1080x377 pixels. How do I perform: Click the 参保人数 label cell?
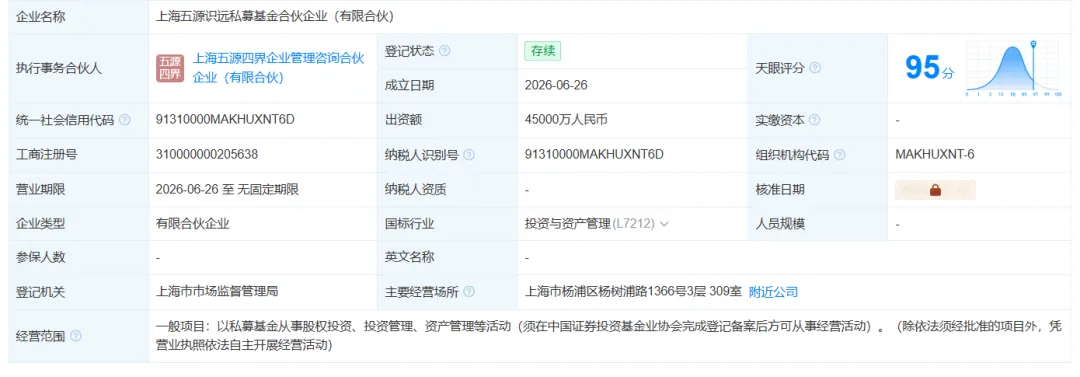tap(79, 258)
